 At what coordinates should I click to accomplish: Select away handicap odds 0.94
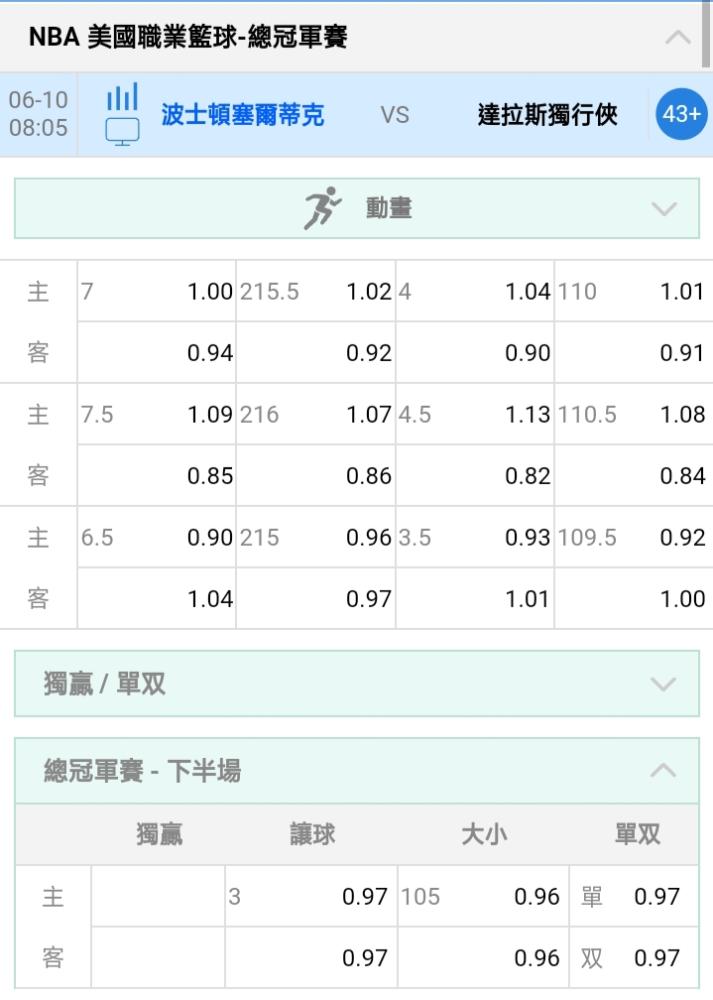157,353
